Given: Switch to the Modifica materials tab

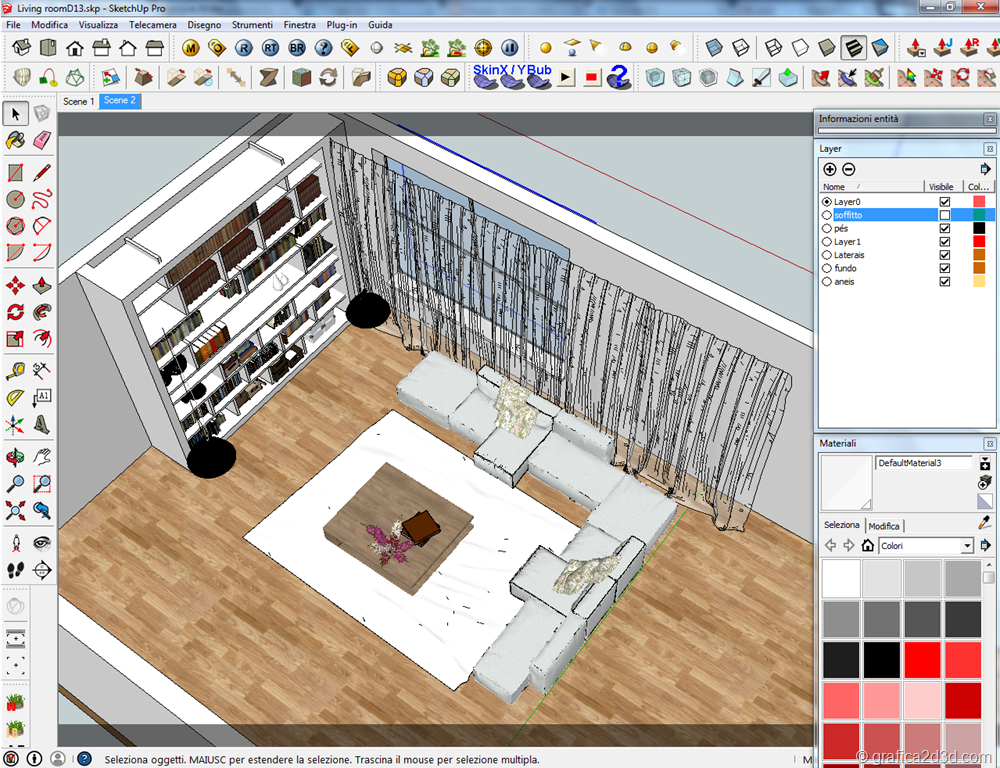Looking at the screenshot, I should 884,526.
